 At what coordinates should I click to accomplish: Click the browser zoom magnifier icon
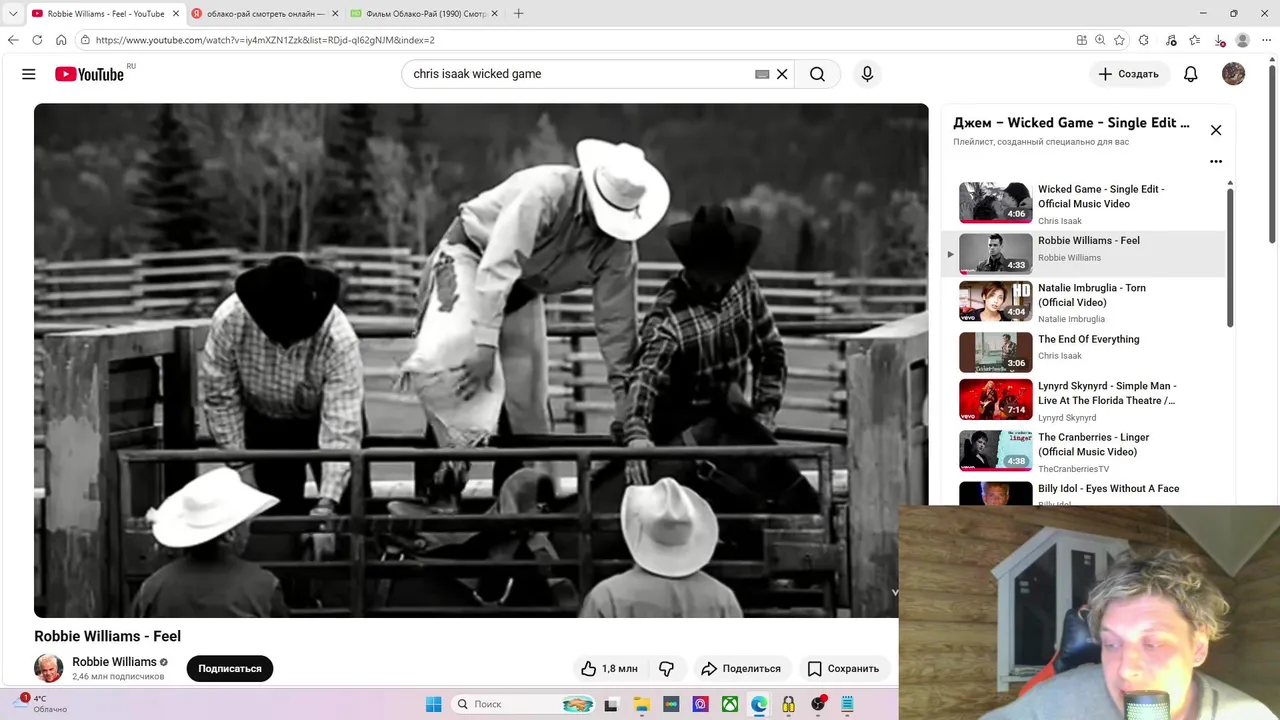tap(1100, 40)
